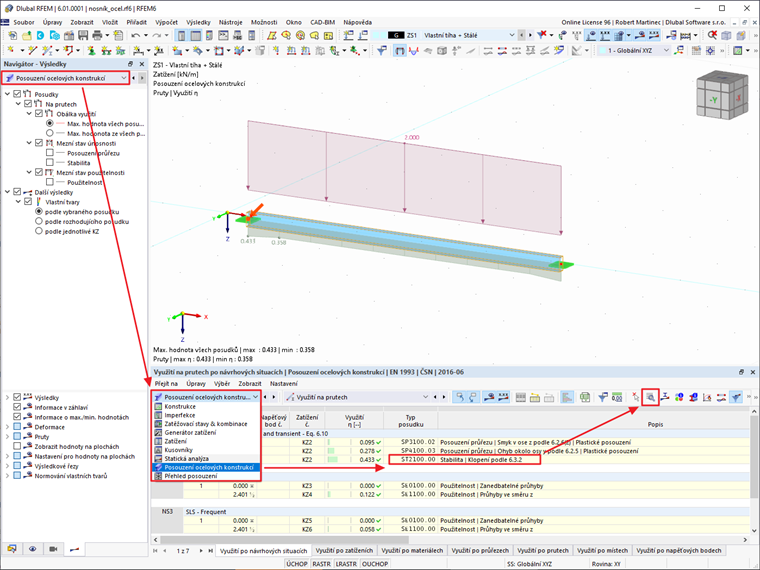Open the load case 'Vlastní tíha + Stálé' dropdown
The image size is (760, 570).
tap(512, 35)
